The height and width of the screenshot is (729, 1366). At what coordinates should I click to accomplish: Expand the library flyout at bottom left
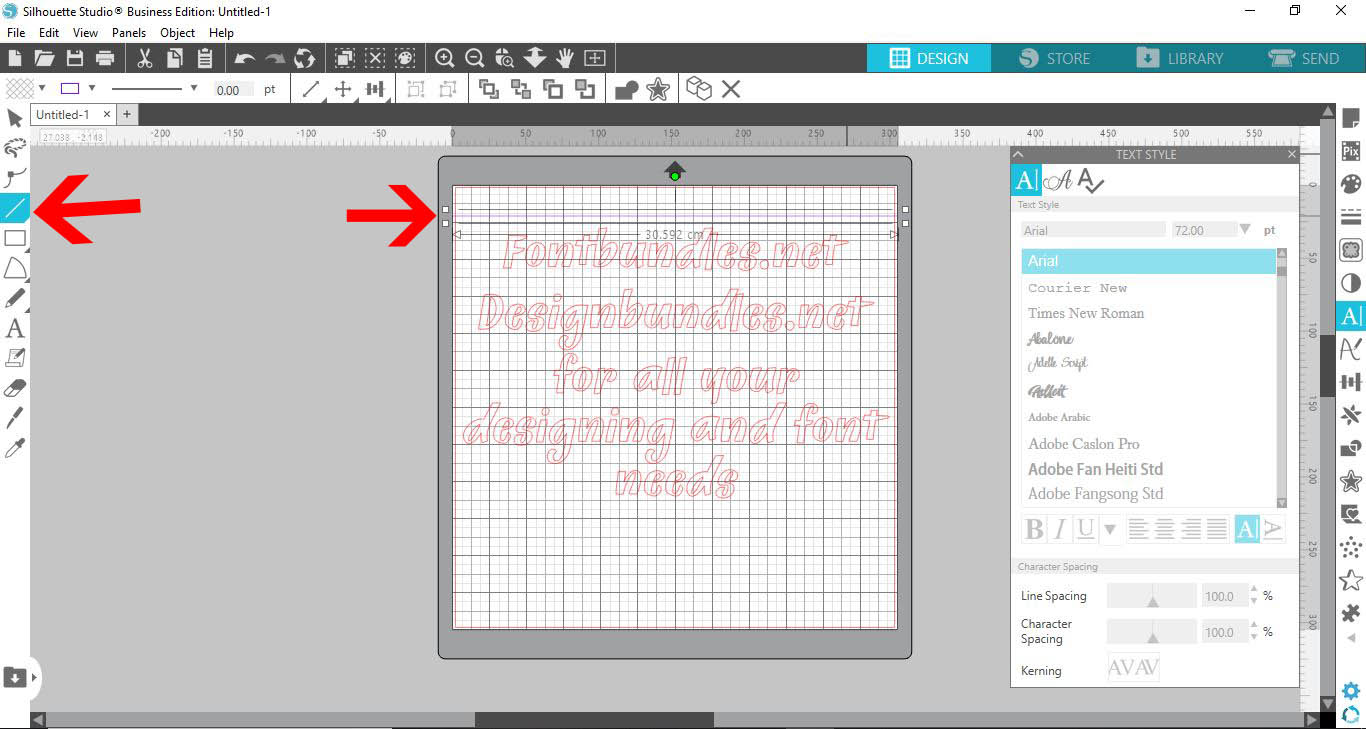click(34, 677)
